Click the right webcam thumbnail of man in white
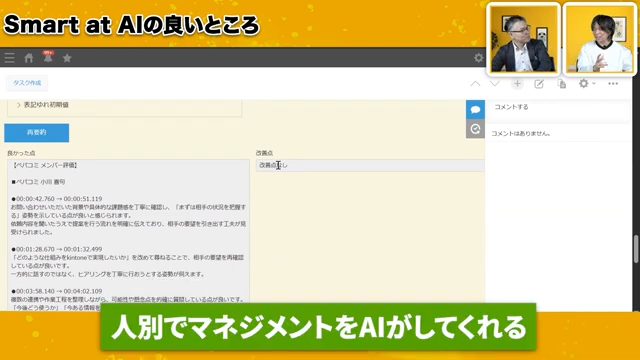This screenshot has width=640, height=360. (600, 39)
